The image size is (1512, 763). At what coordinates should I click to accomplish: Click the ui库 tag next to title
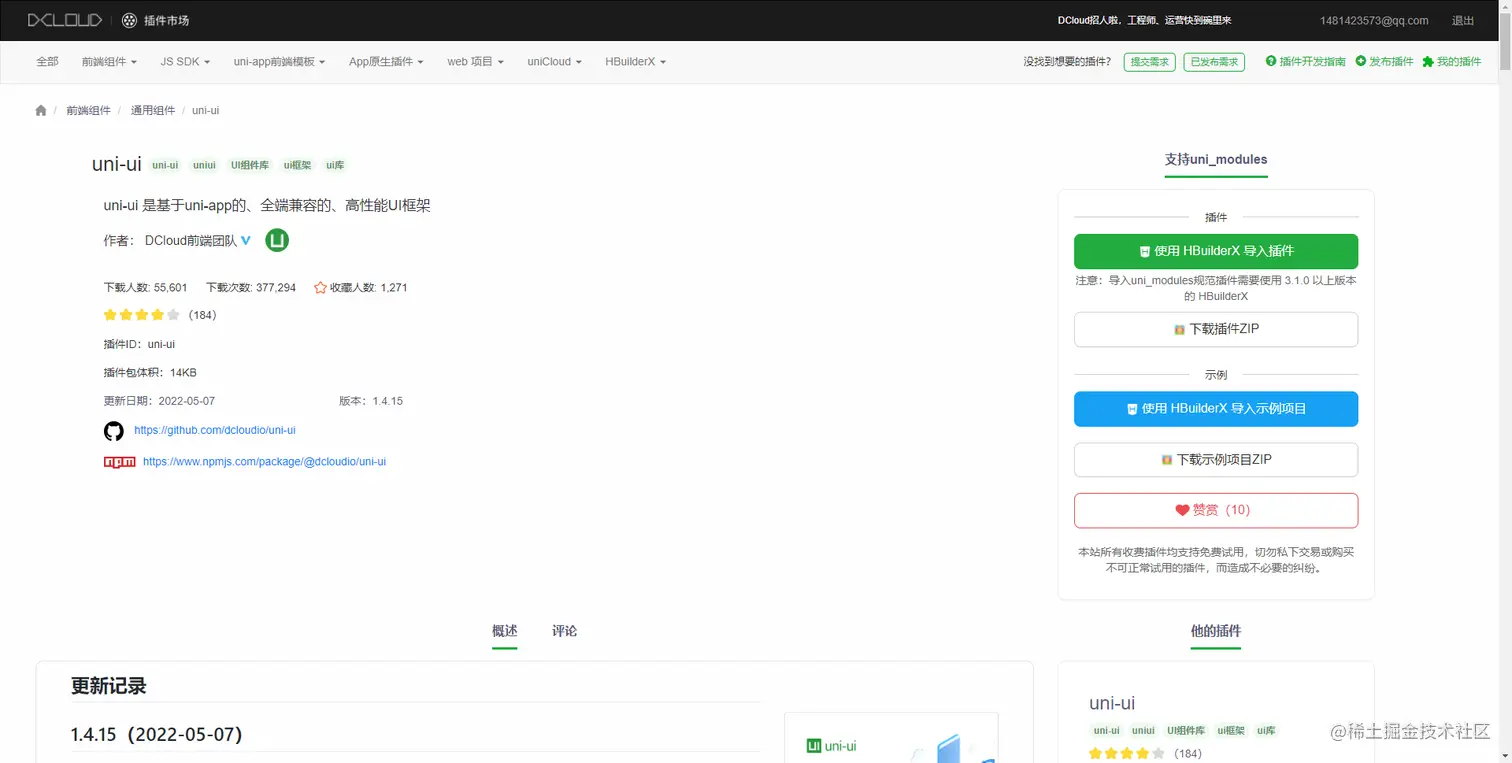[335, 165]
